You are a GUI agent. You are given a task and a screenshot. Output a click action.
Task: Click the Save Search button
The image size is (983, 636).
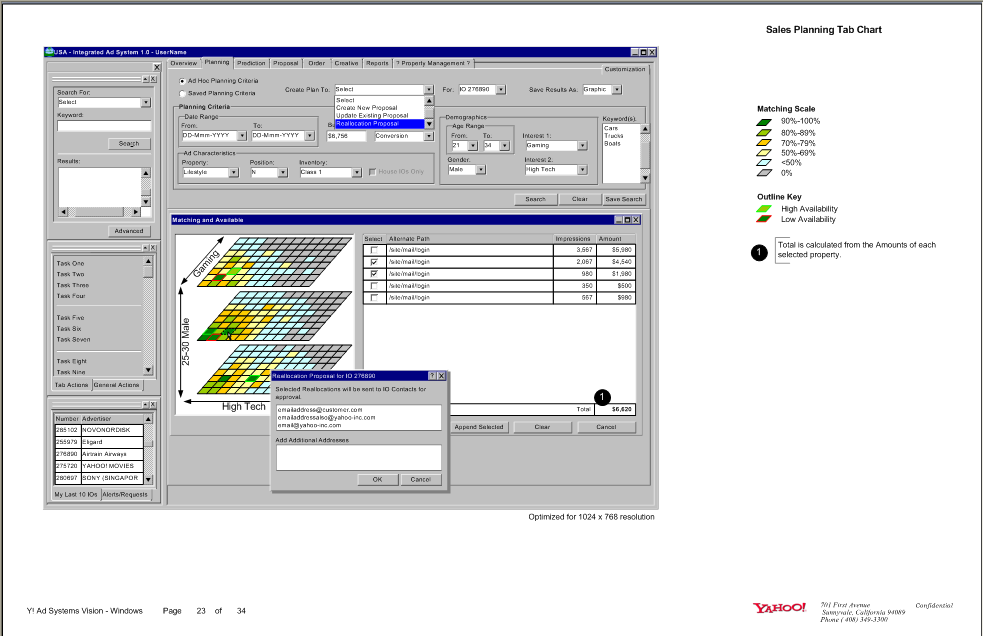coord(624,199)
